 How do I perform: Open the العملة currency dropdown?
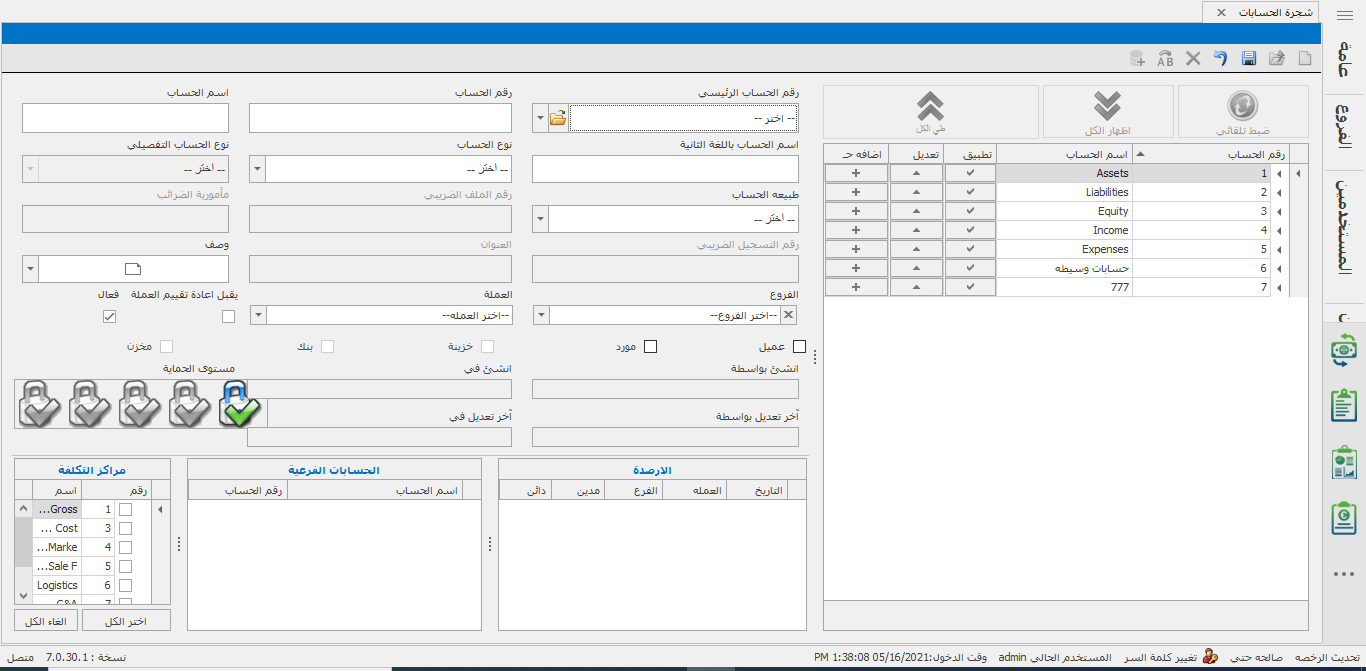pyautogui.click(x=257, y=316)
